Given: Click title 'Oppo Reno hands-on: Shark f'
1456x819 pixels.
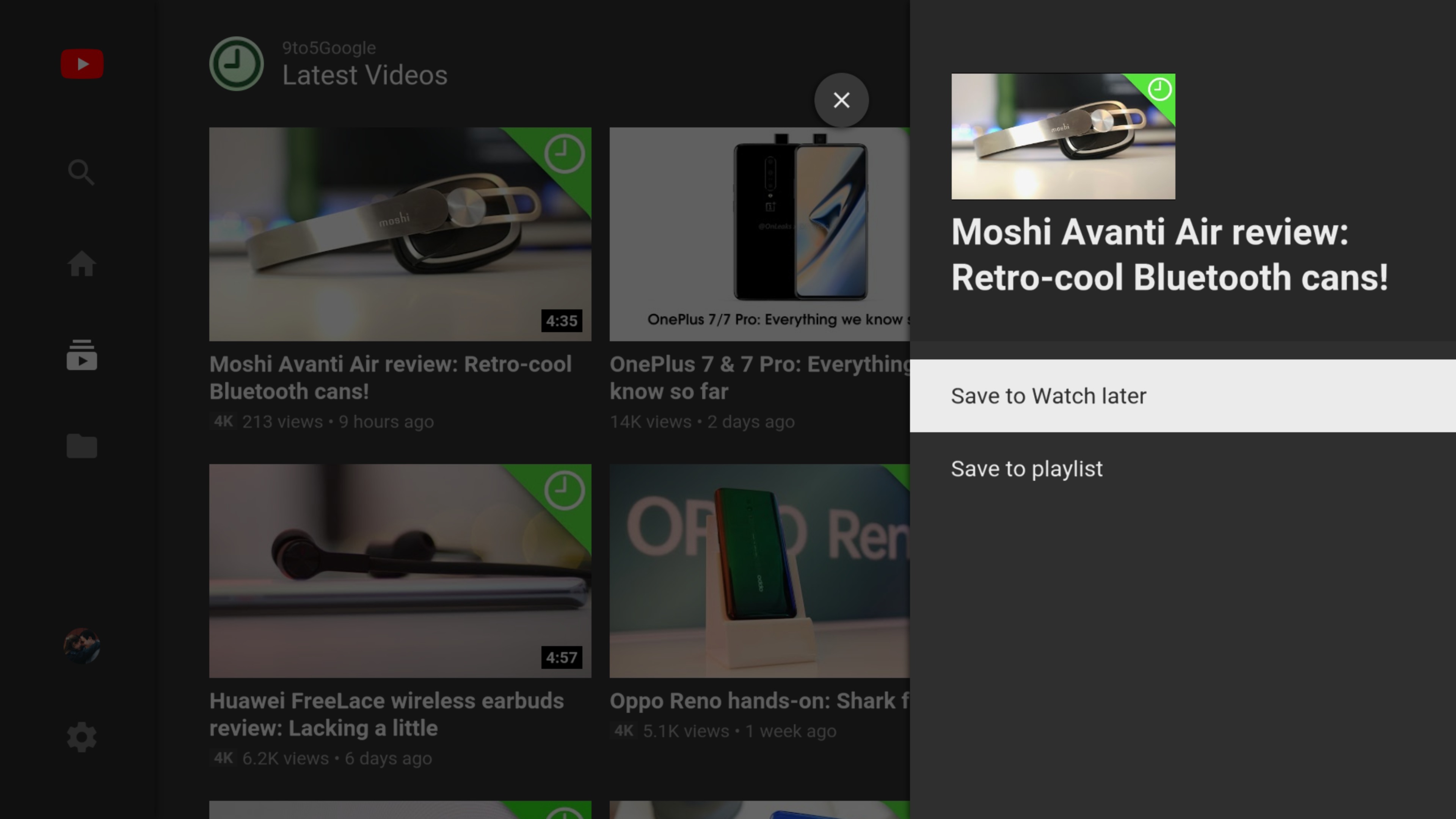Looking at the screenshot, I should [x=759, y=701].
